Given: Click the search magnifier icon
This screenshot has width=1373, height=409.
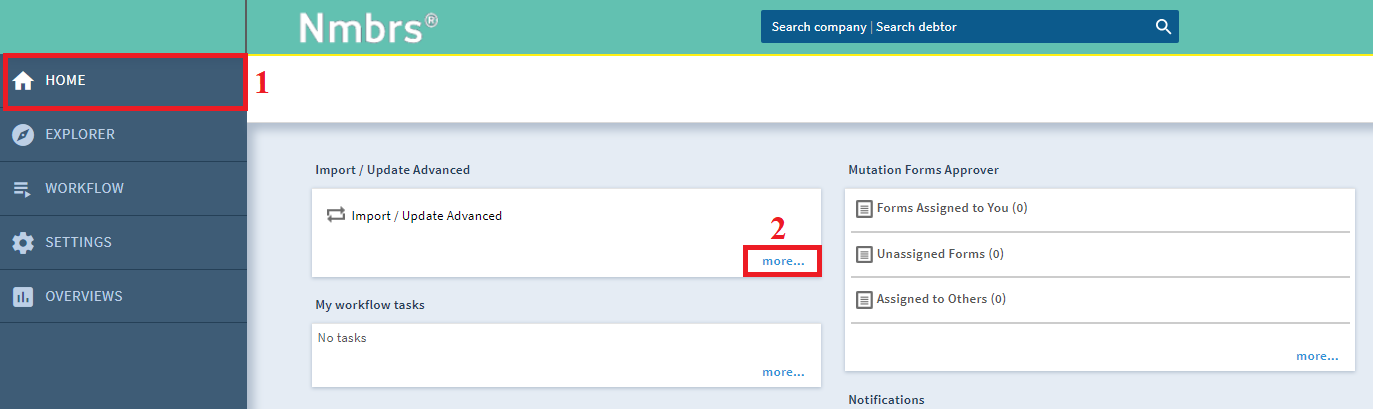Looking at the screenshot, I should tap(1163, 27).
